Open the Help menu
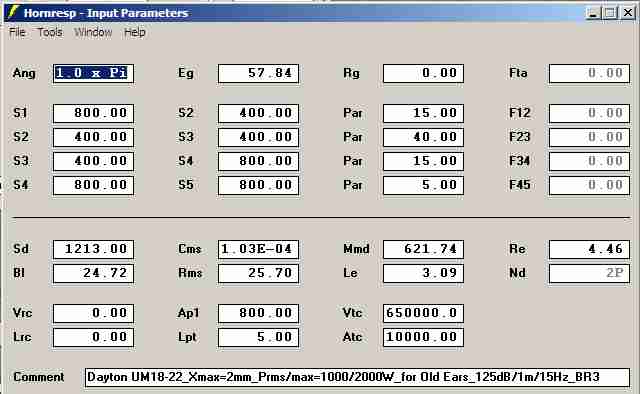The width and height of the screenshot is (640, 394). coord(135,32)
